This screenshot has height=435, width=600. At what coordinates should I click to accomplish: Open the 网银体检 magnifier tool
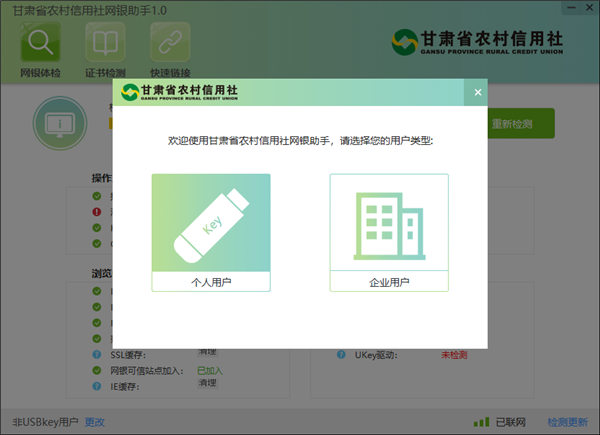click(x=40, y=42)
